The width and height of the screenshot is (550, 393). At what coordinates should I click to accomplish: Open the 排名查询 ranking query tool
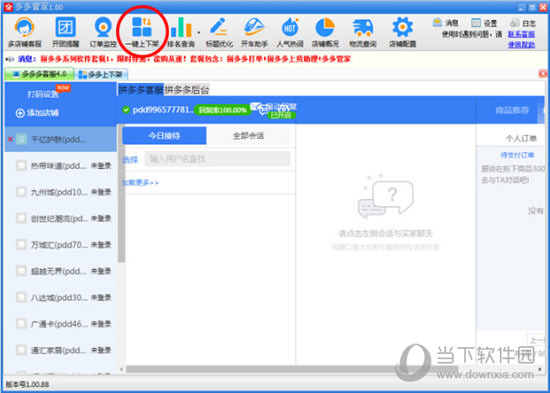point(181,32)
